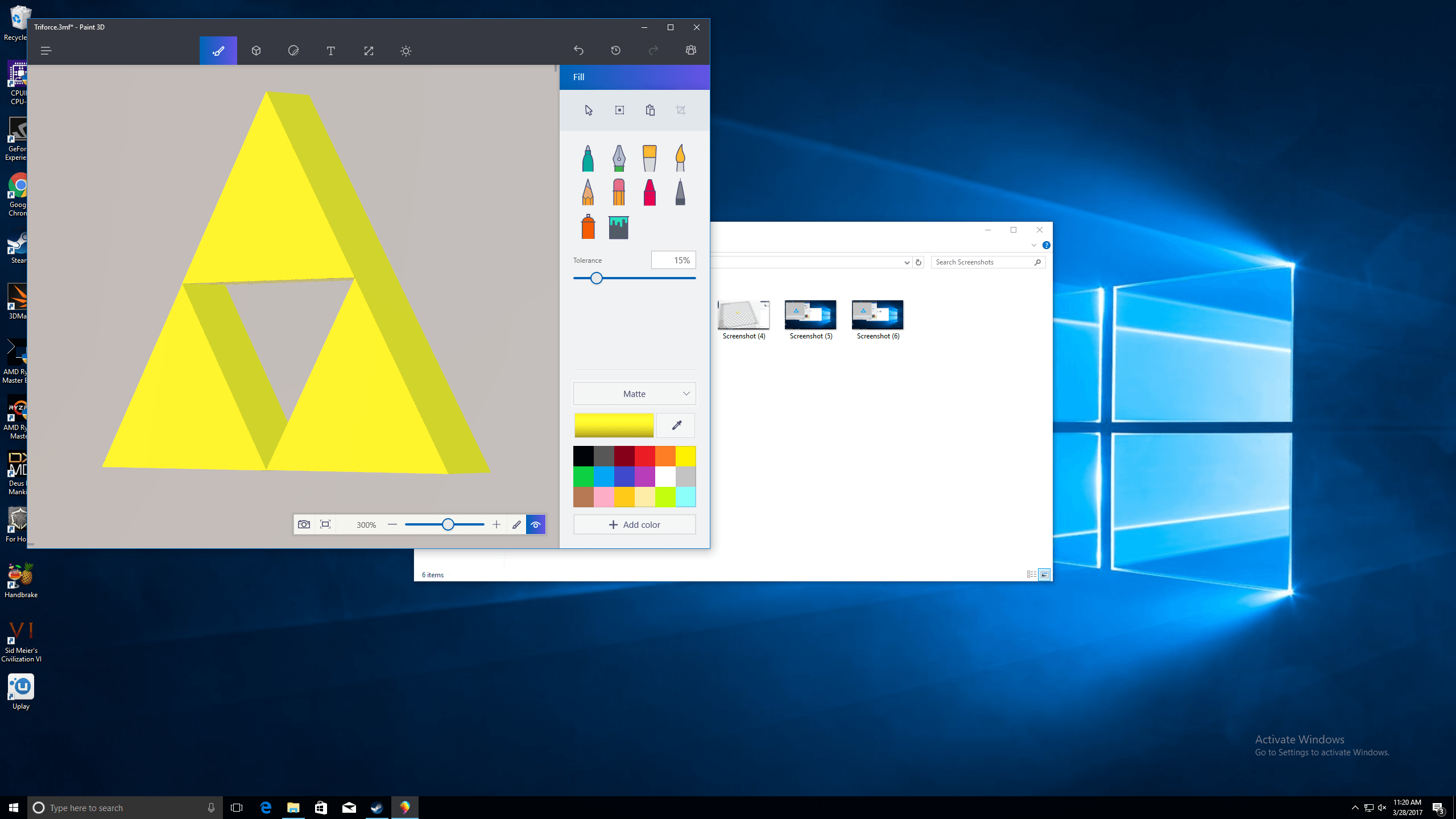Image resolution: width=1456 pixels, height=819 pixels.
Task: Click the fit-to-screen frame icon
Action: point(325,524)
